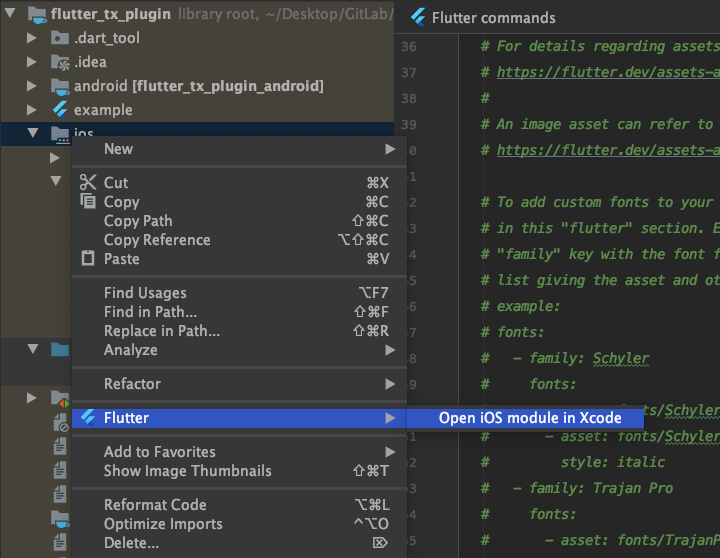This screenshot has width=720, height=558.
Task: Open the New submenu arrow
Action: [390, 149]
